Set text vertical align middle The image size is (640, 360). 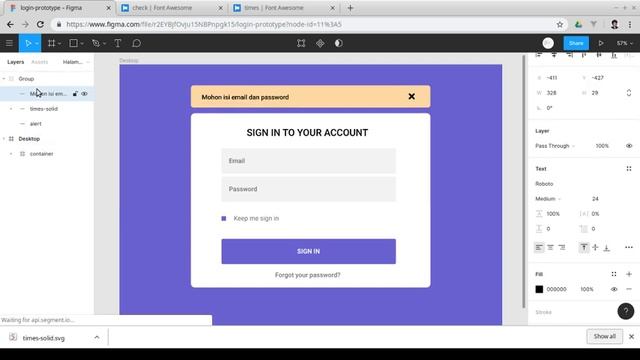tap(596, 247)
